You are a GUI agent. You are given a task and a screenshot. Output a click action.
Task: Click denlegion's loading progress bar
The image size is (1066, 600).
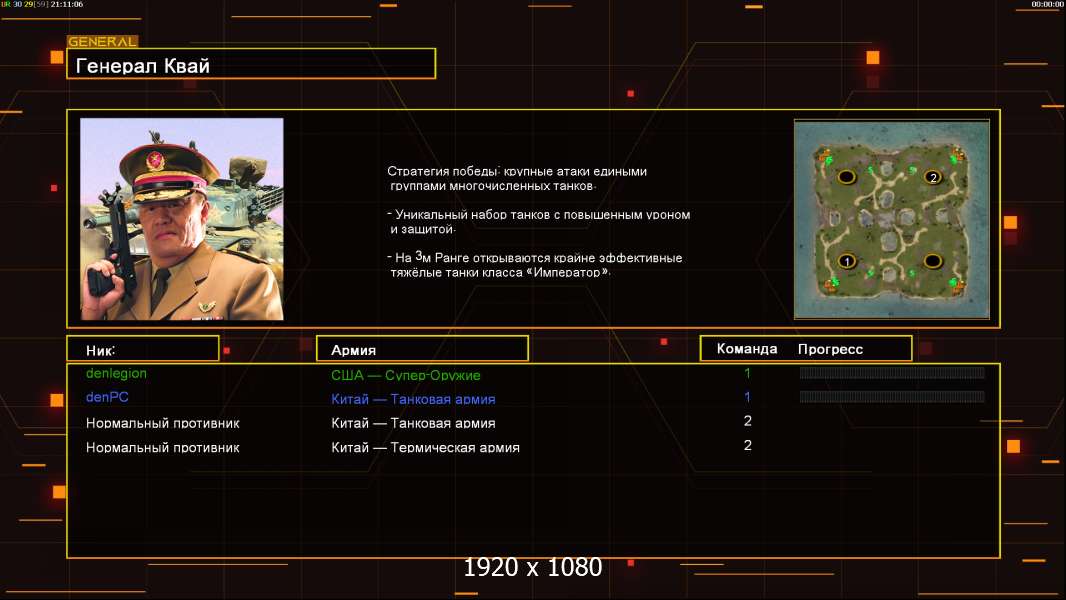(892, 372)
